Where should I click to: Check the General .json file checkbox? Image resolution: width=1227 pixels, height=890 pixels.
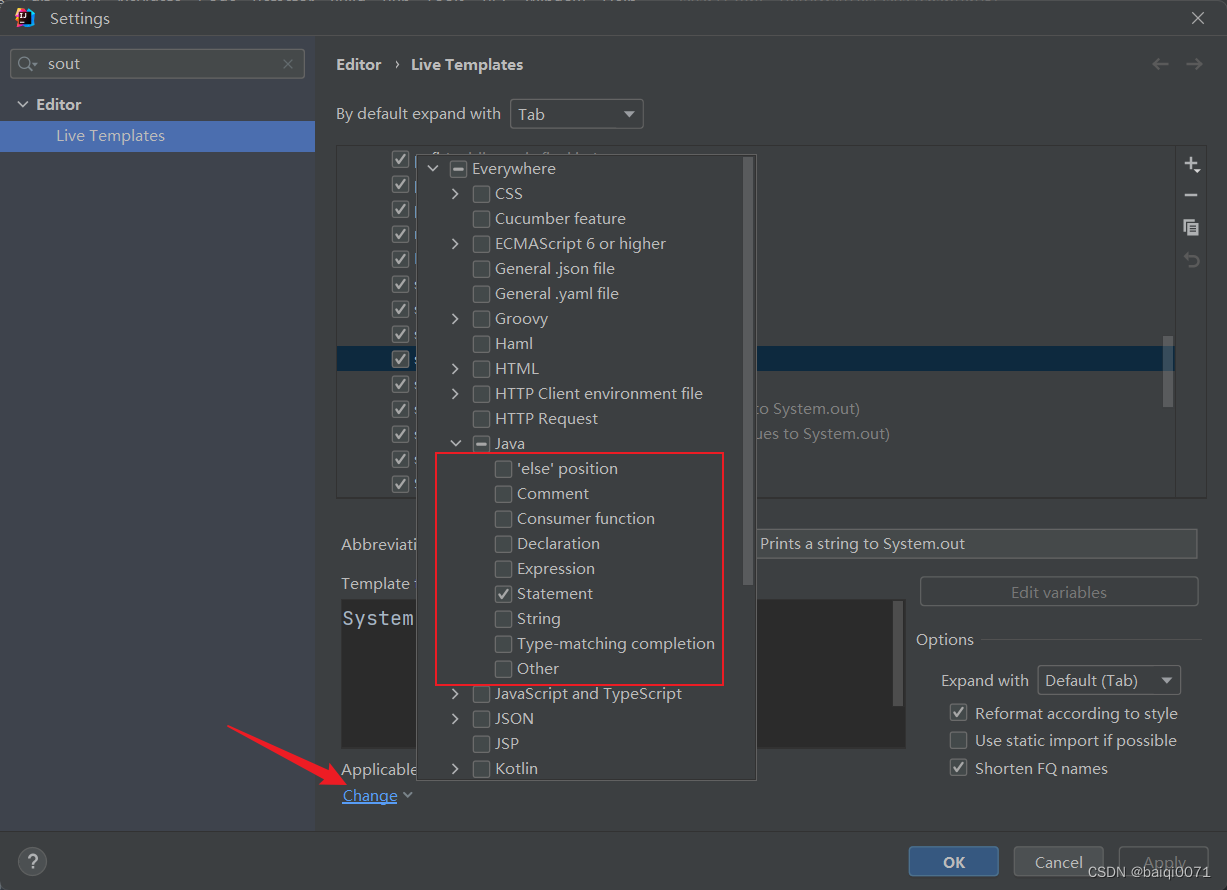tap(481, 269)
